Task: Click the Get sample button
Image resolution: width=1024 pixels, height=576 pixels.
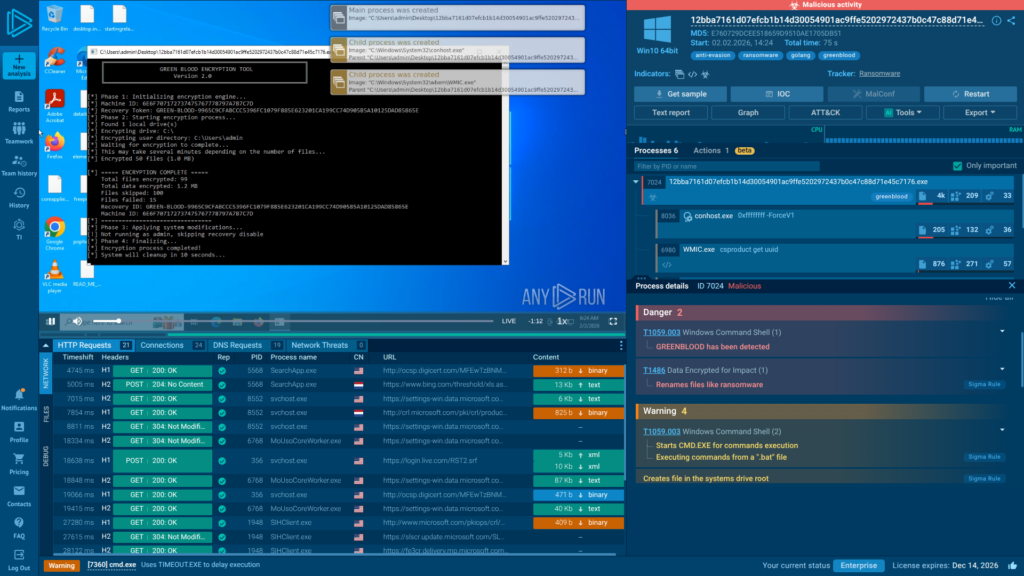Action: (682, 93)
